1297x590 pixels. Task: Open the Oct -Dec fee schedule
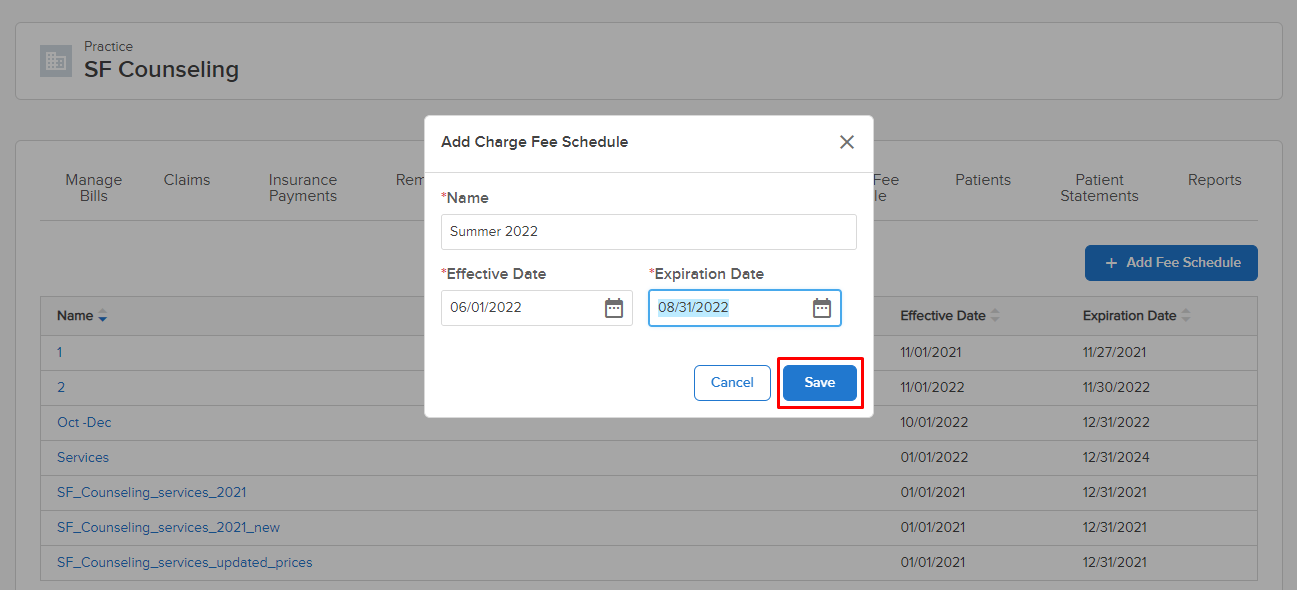[84, 422]
